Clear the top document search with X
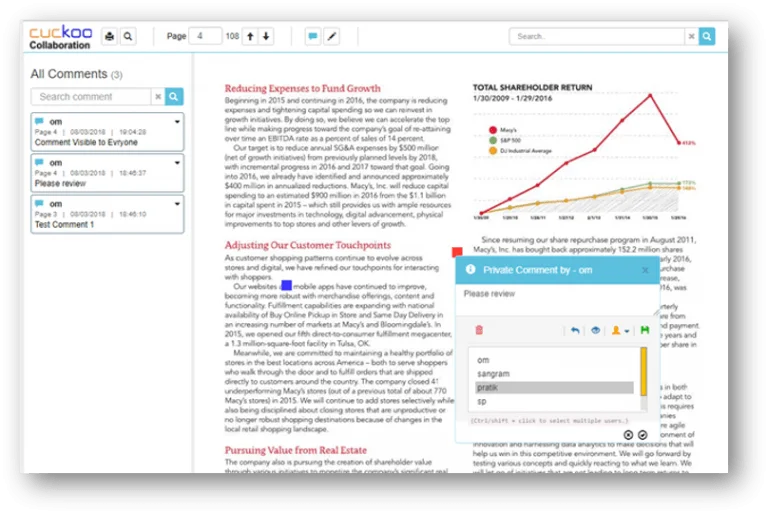This screenshot has height=513, width=768. coord(691,36)
